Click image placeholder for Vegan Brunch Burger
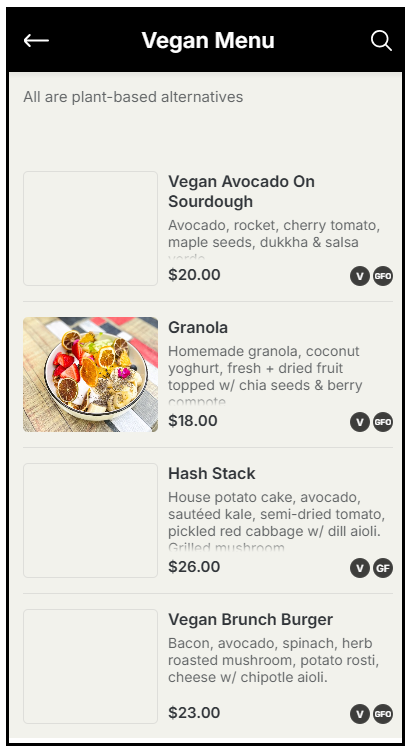 (90, 666)
